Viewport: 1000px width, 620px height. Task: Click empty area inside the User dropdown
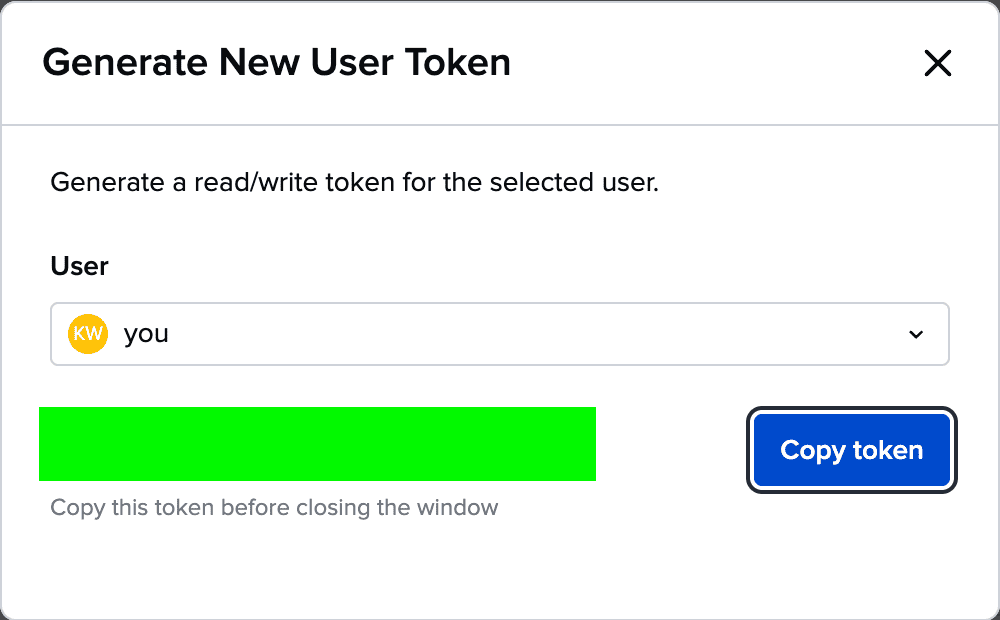(536, 334)
